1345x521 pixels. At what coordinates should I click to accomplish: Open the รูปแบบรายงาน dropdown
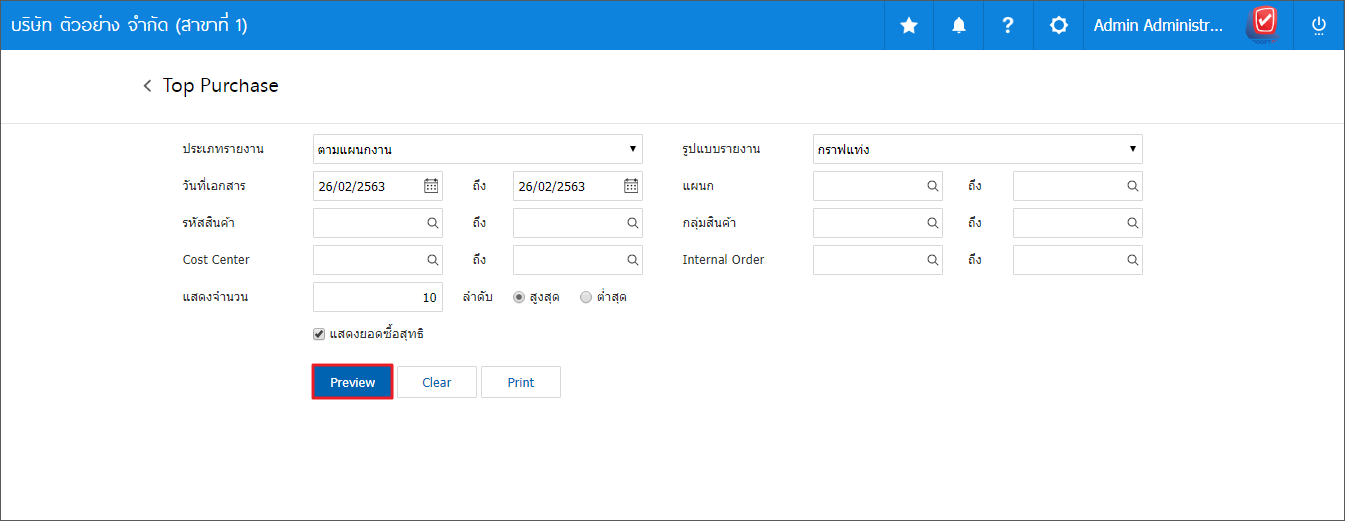tap(978, 149)
